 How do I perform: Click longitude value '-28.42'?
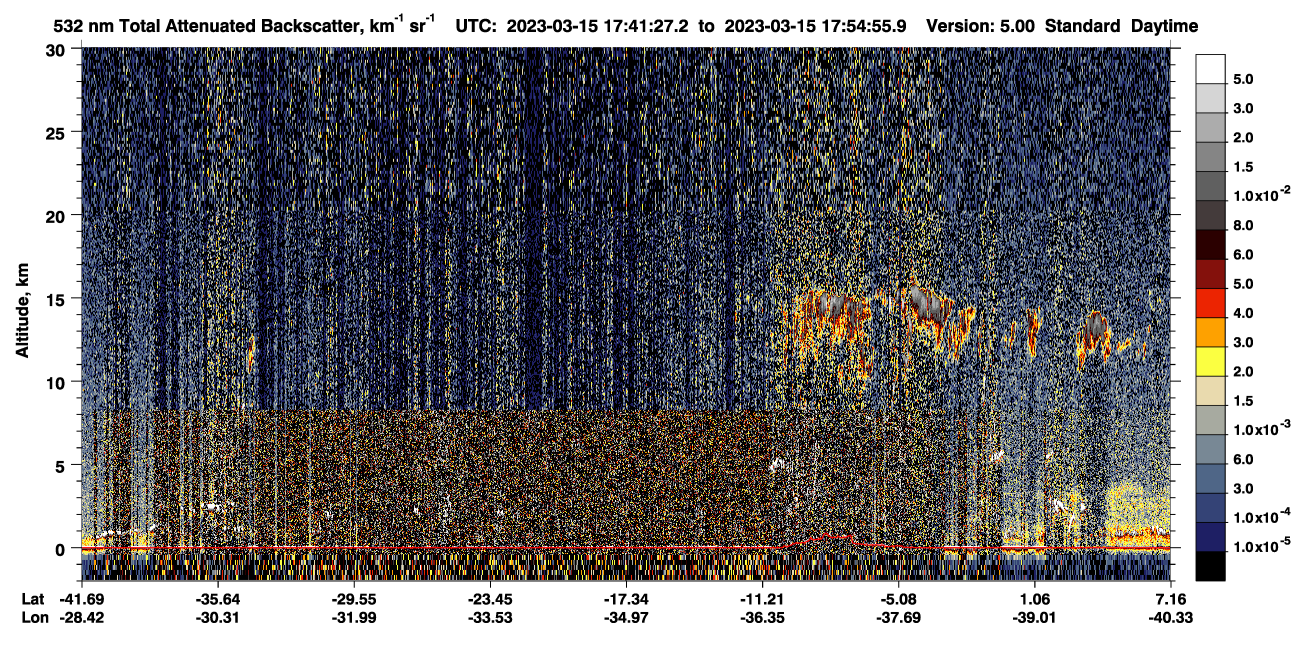click(81, 617)
